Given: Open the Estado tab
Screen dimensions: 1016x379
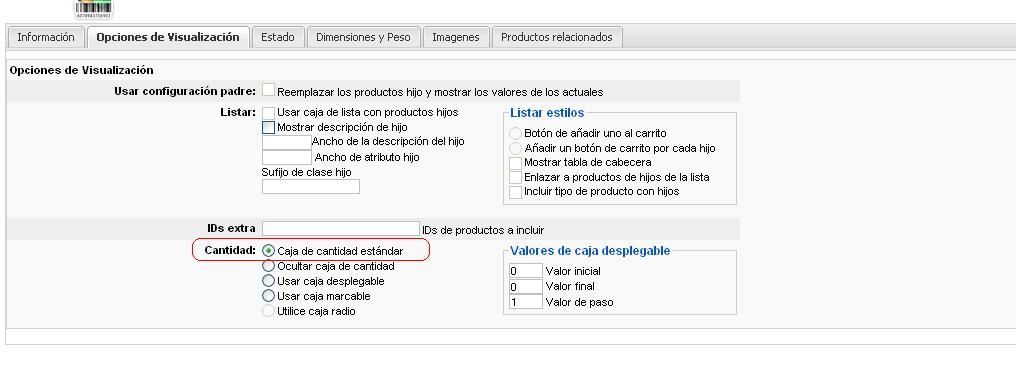Looking at the screenshot, I should [x=278, y=37].
